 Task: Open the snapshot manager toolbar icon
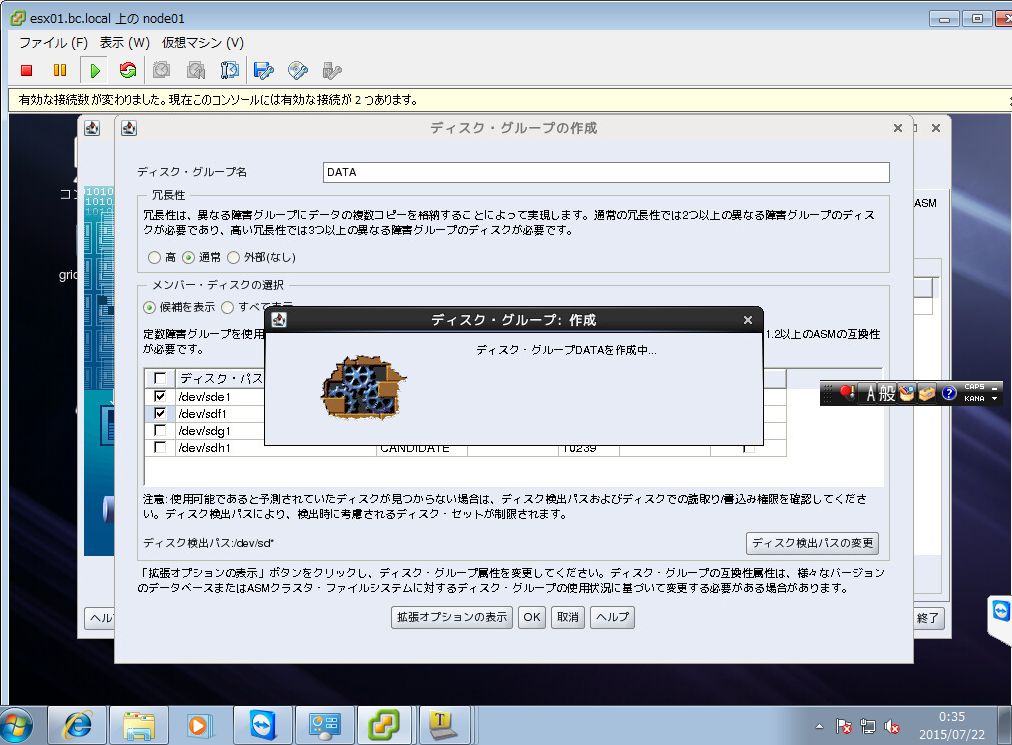point(229,70)
